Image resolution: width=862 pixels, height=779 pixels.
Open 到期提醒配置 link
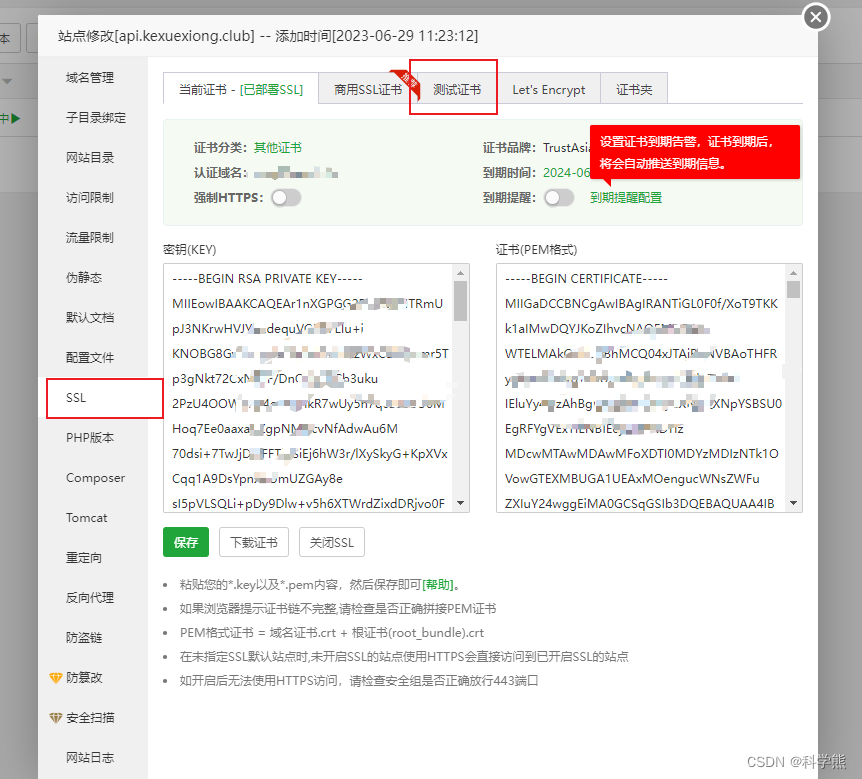[626, 198]
